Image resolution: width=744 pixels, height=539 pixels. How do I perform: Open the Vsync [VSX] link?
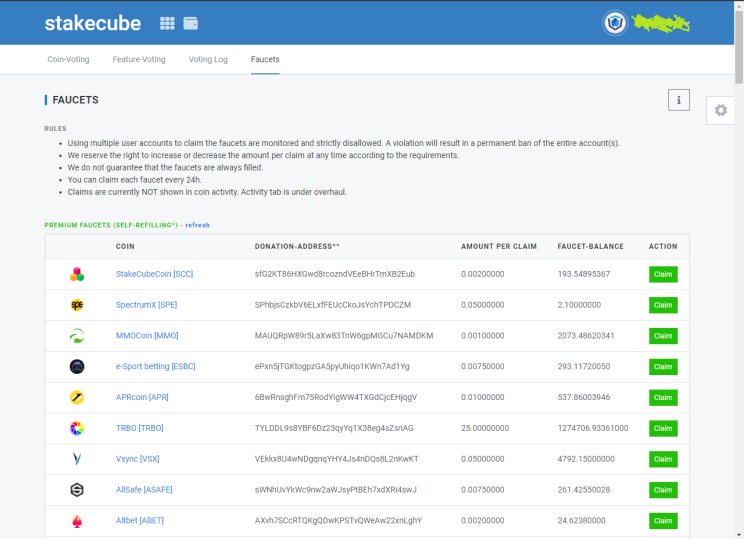click(138, 459)
